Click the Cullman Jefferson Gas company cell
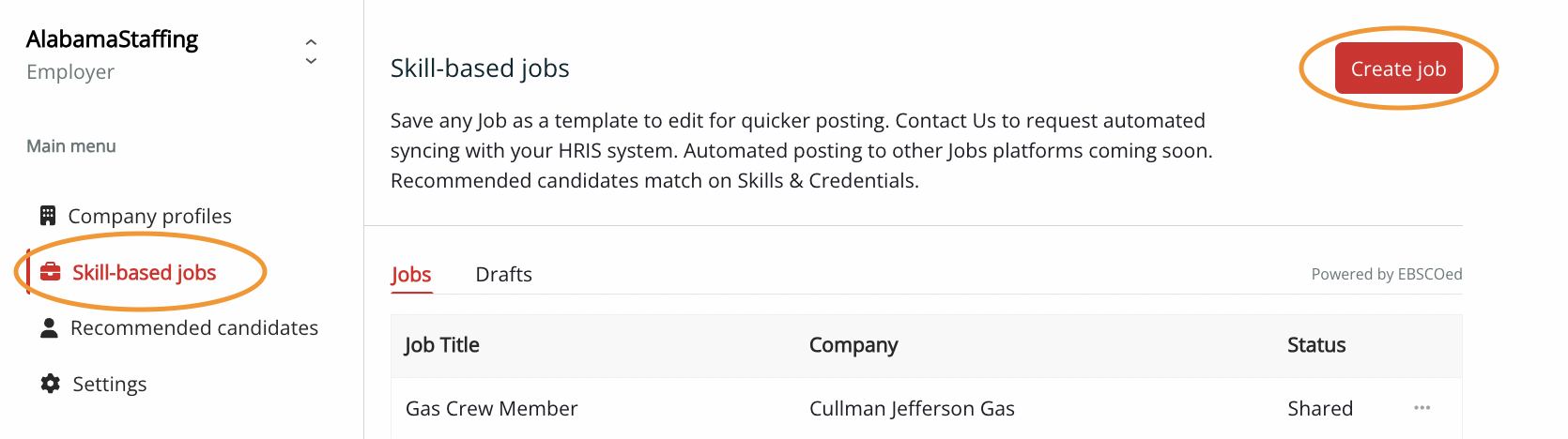 (x=912, y=409)
